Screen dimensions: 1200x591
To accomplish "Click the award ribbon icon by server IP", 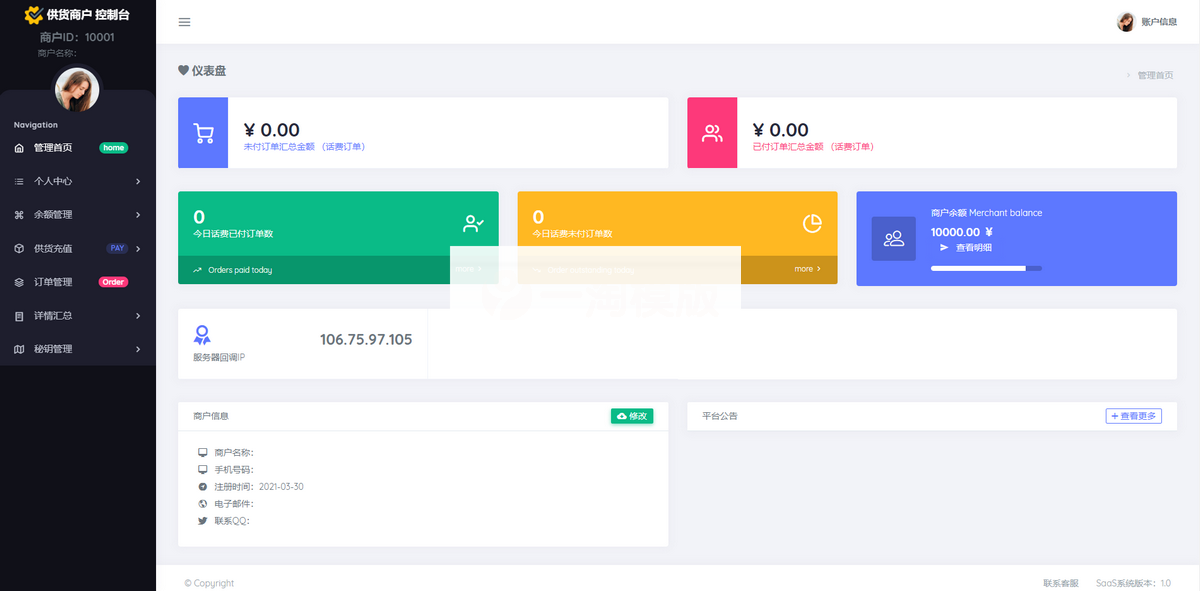I will tap(203, 335).
